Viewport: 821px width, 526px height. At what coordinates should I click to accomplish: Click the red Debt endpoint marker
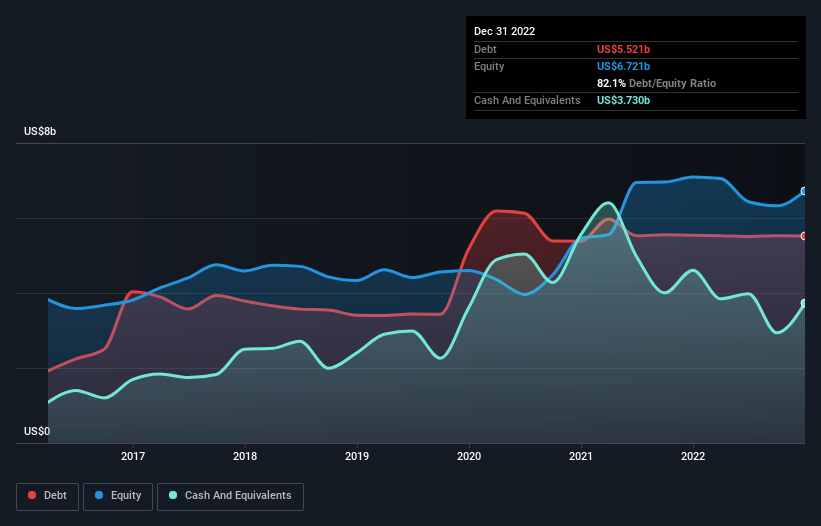tap(804, 236)
